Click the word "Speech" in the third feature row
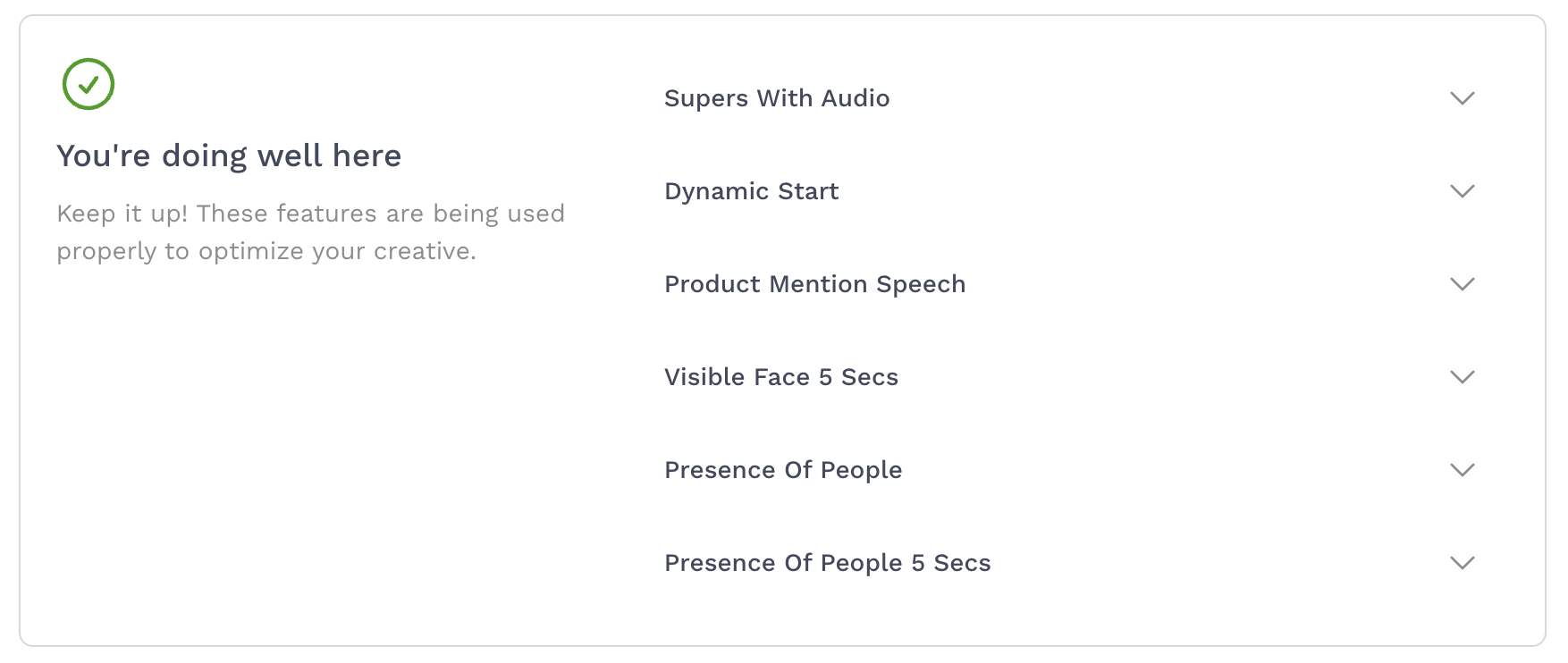Screen dimensions: 1568x663 (921, 284)
